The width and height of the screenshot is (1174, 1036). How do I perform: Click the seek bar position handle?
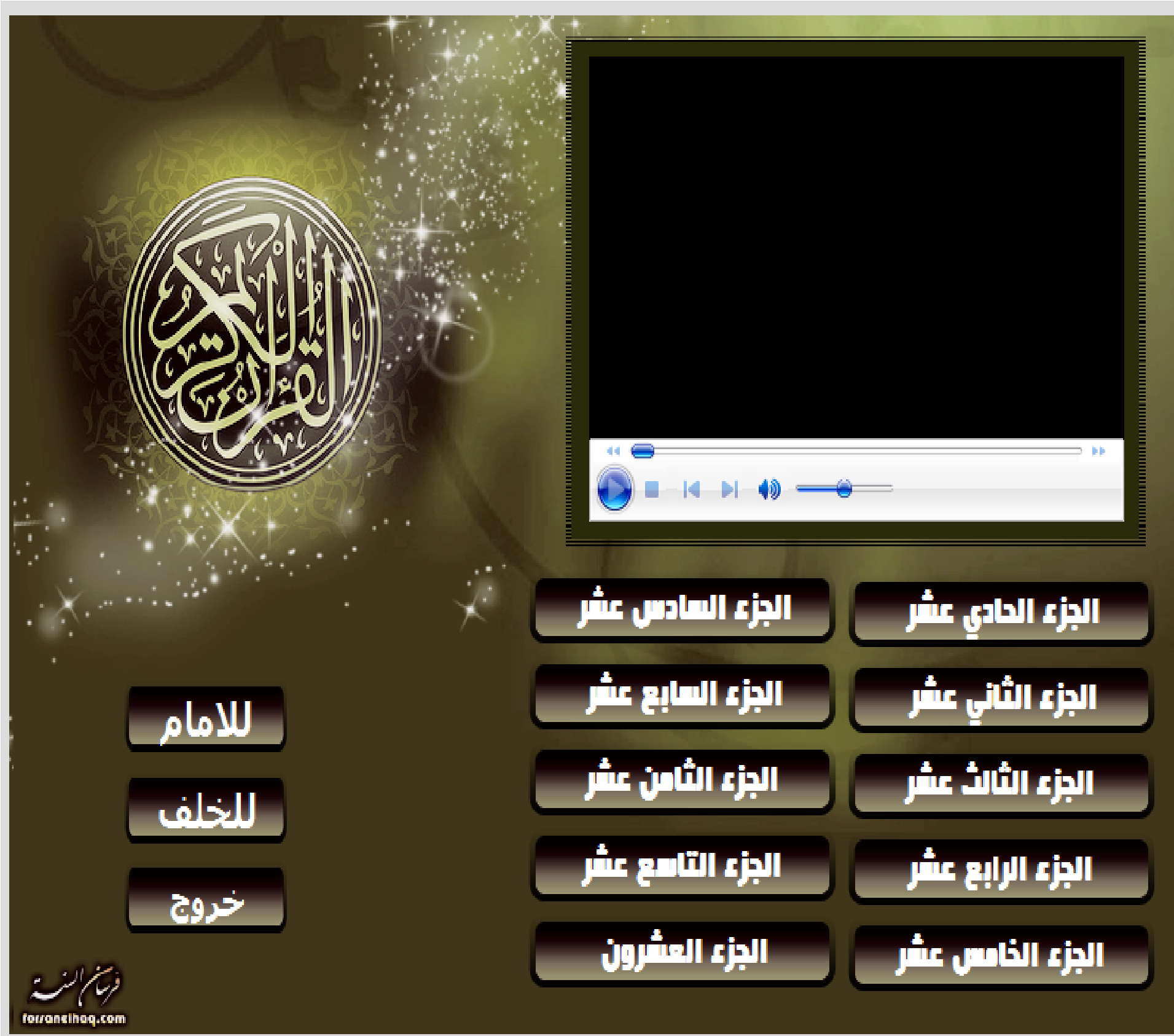643,451
